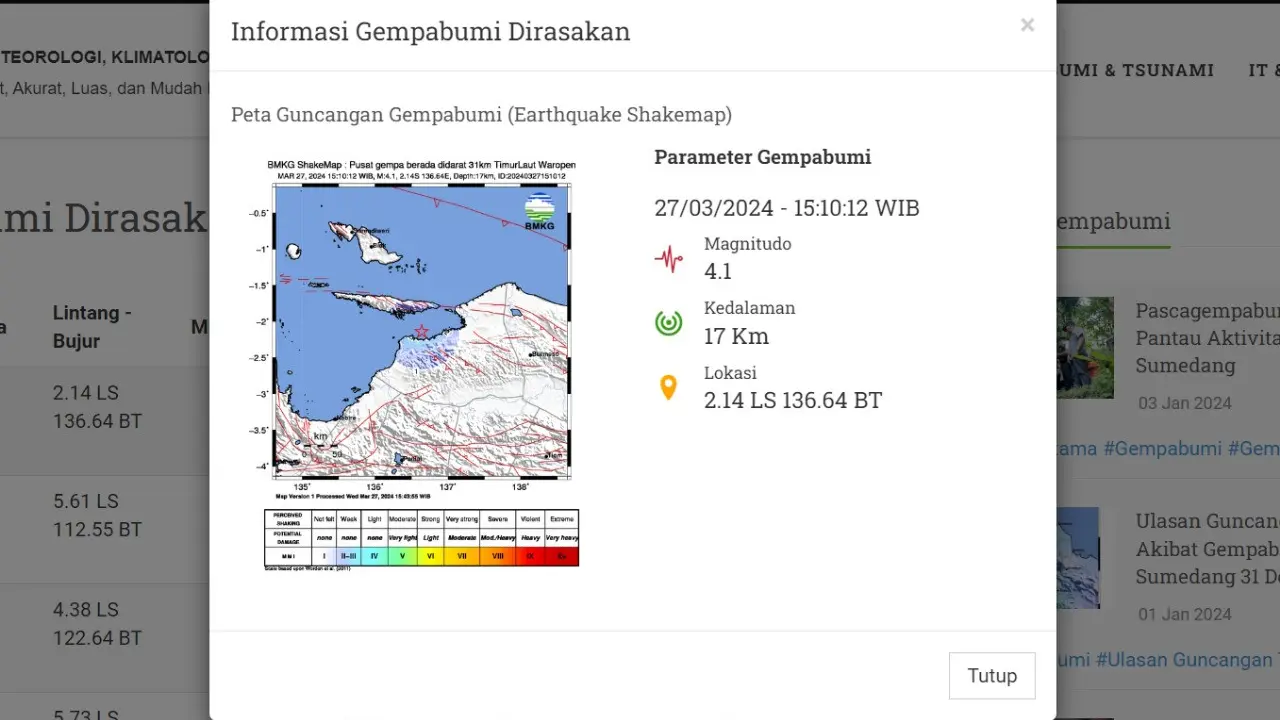
Task: Open the Ulasan Guncangan news link in the background
Action: pyautogui.click(x=1207, y=549)
